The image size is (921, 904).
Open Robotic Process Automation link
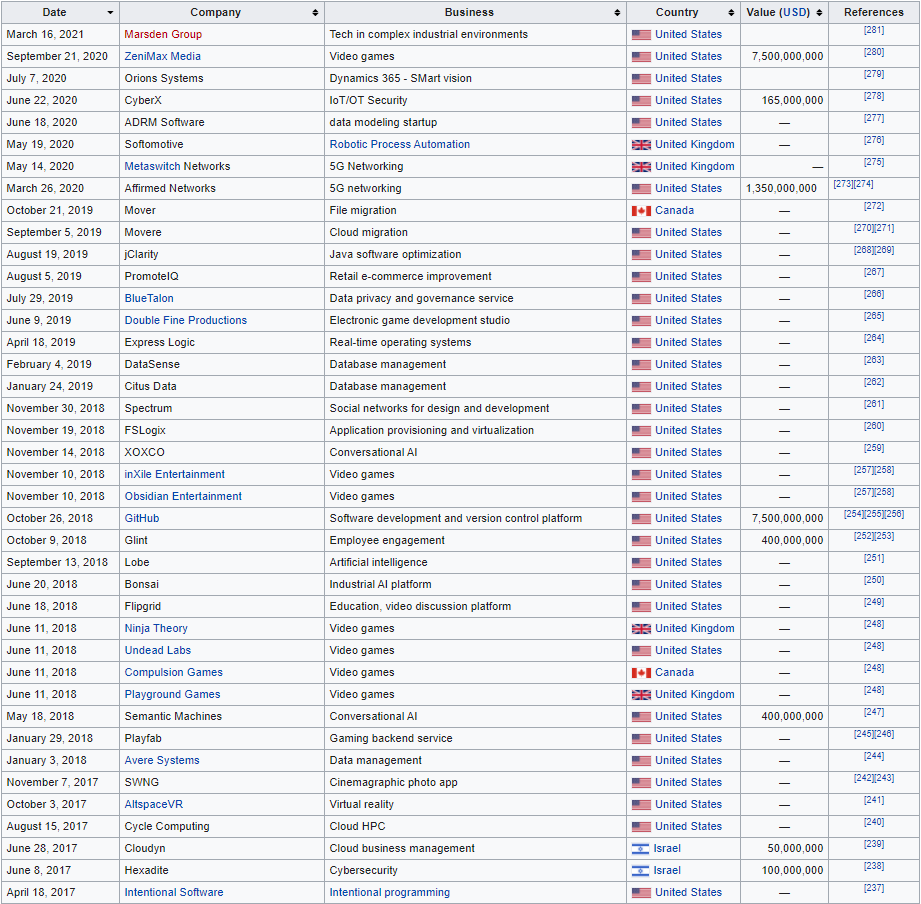[x=399, y=144]
